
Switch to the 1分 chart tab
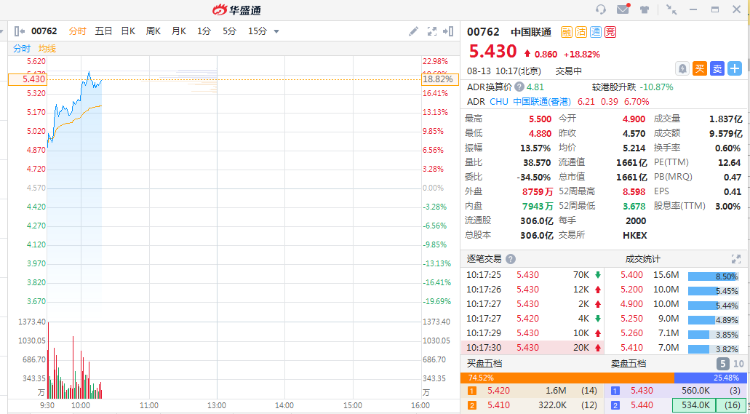click(203, 31)
